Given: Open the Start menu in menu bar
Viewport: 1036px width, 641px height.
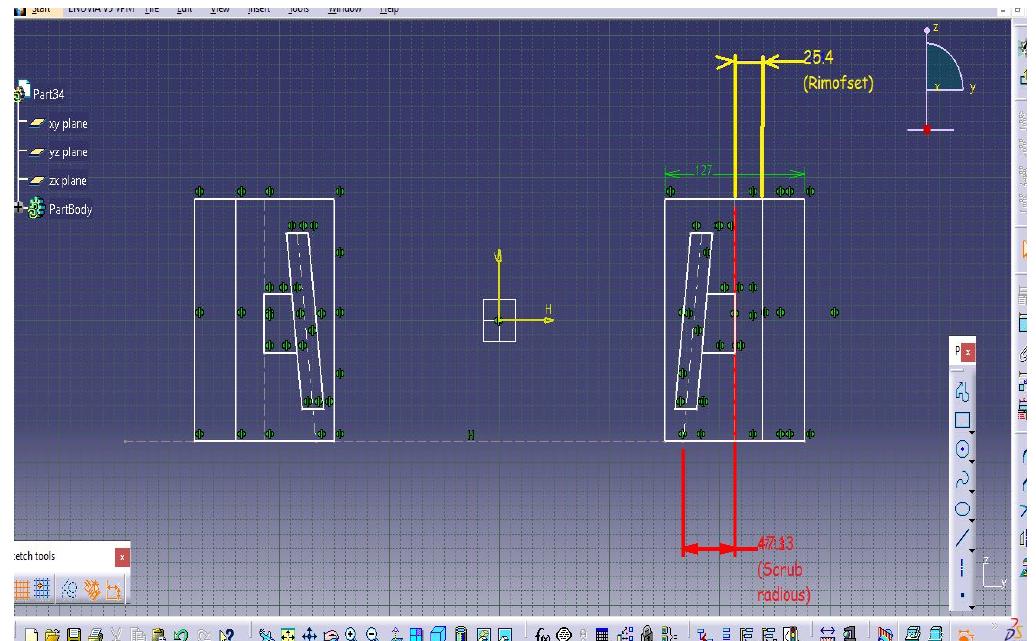Looking at the screenshot, I should (41, 9).
